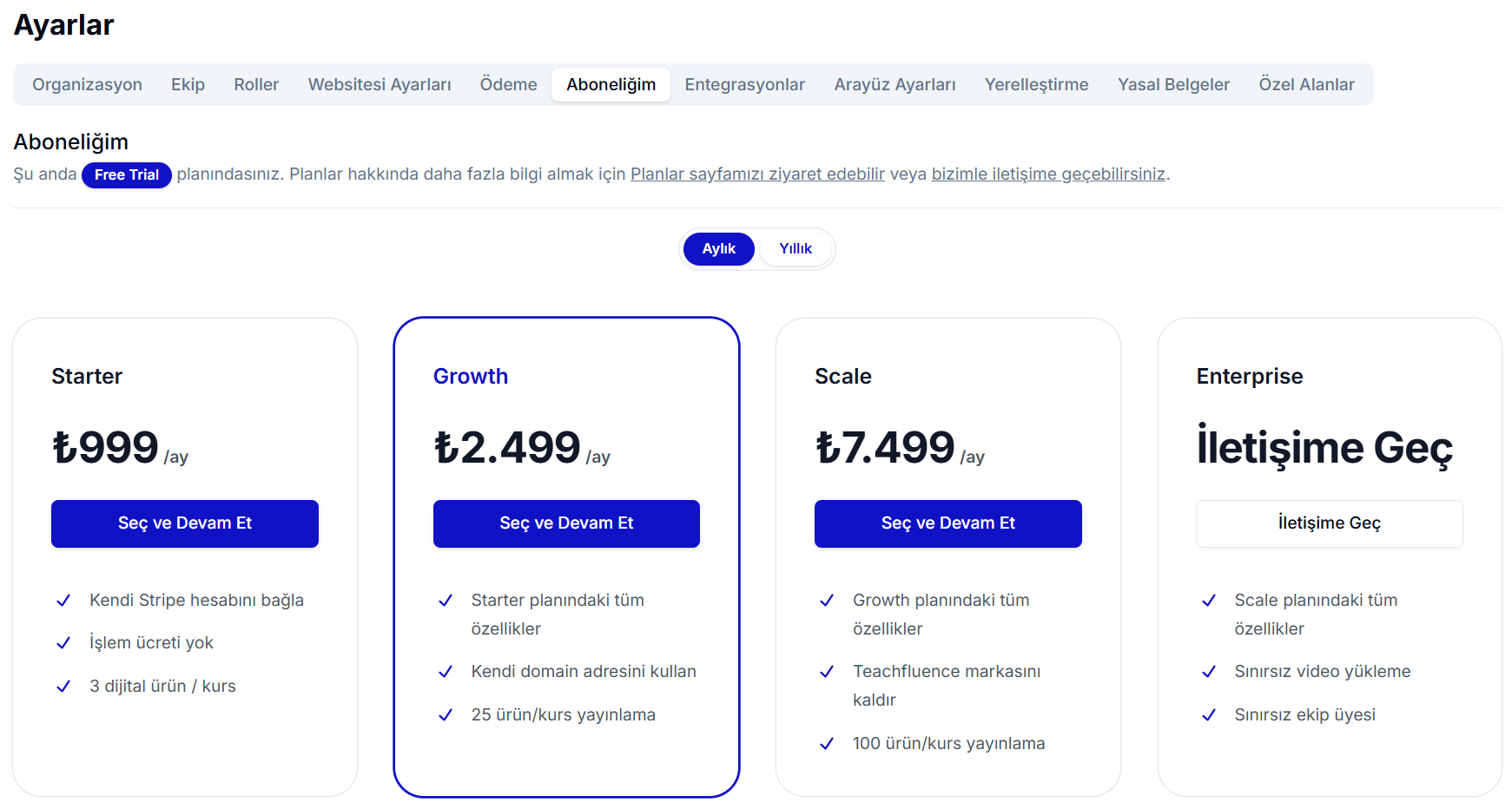Click checkmark beside 'Growth planındaki tüm özellikler'
The image size is (1512, 809).
pyautogui.click(x=827, y=601)
